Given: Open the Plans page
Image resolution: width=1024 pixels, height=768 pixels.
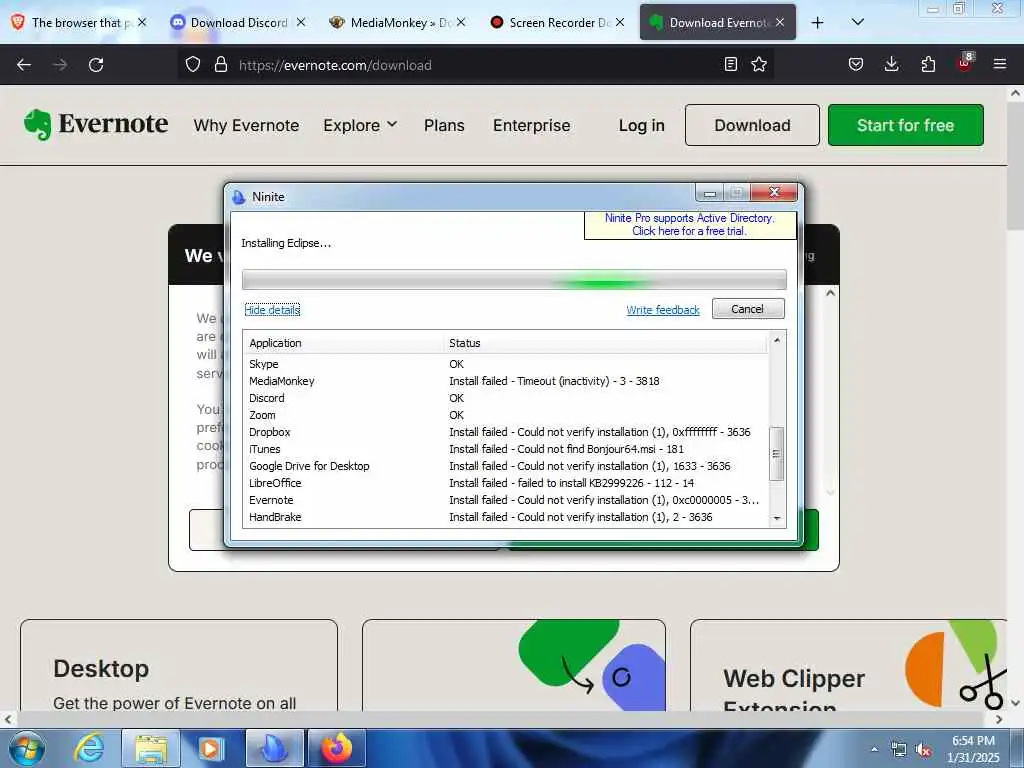Looking at the screenshot, I should coord(444,125).
